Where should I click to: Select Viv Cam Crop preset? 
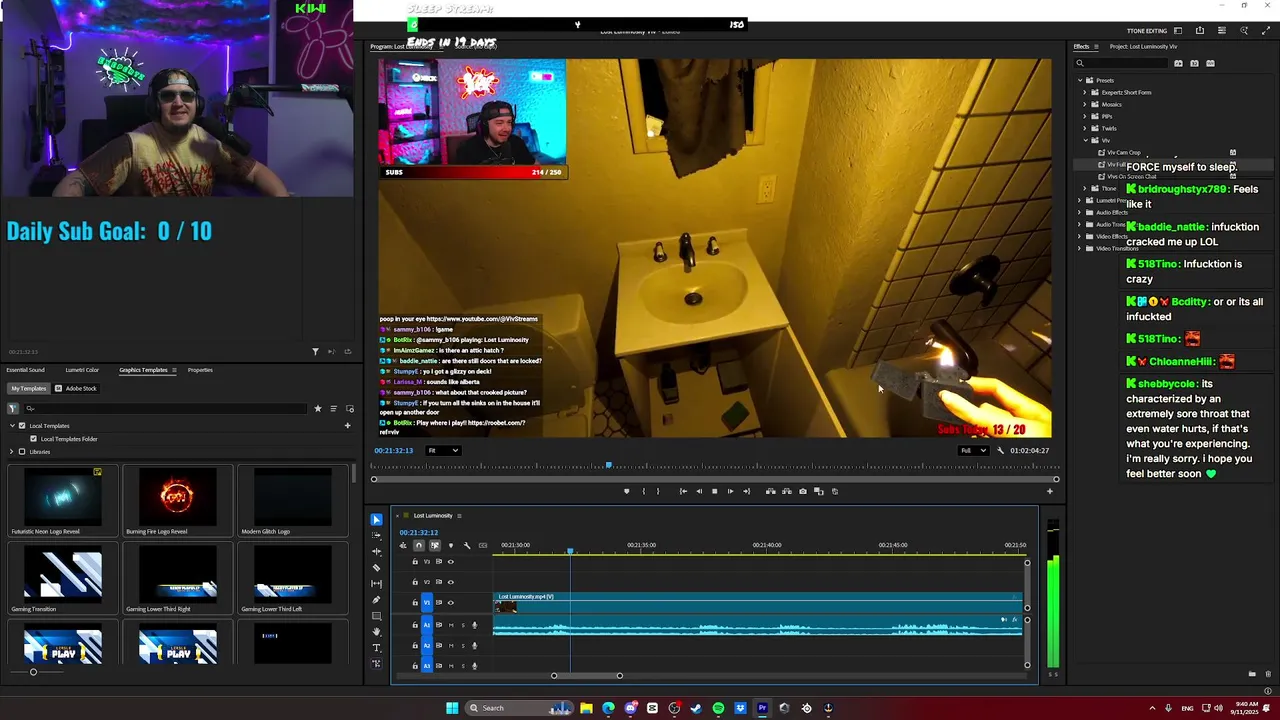click(1123, 153)
